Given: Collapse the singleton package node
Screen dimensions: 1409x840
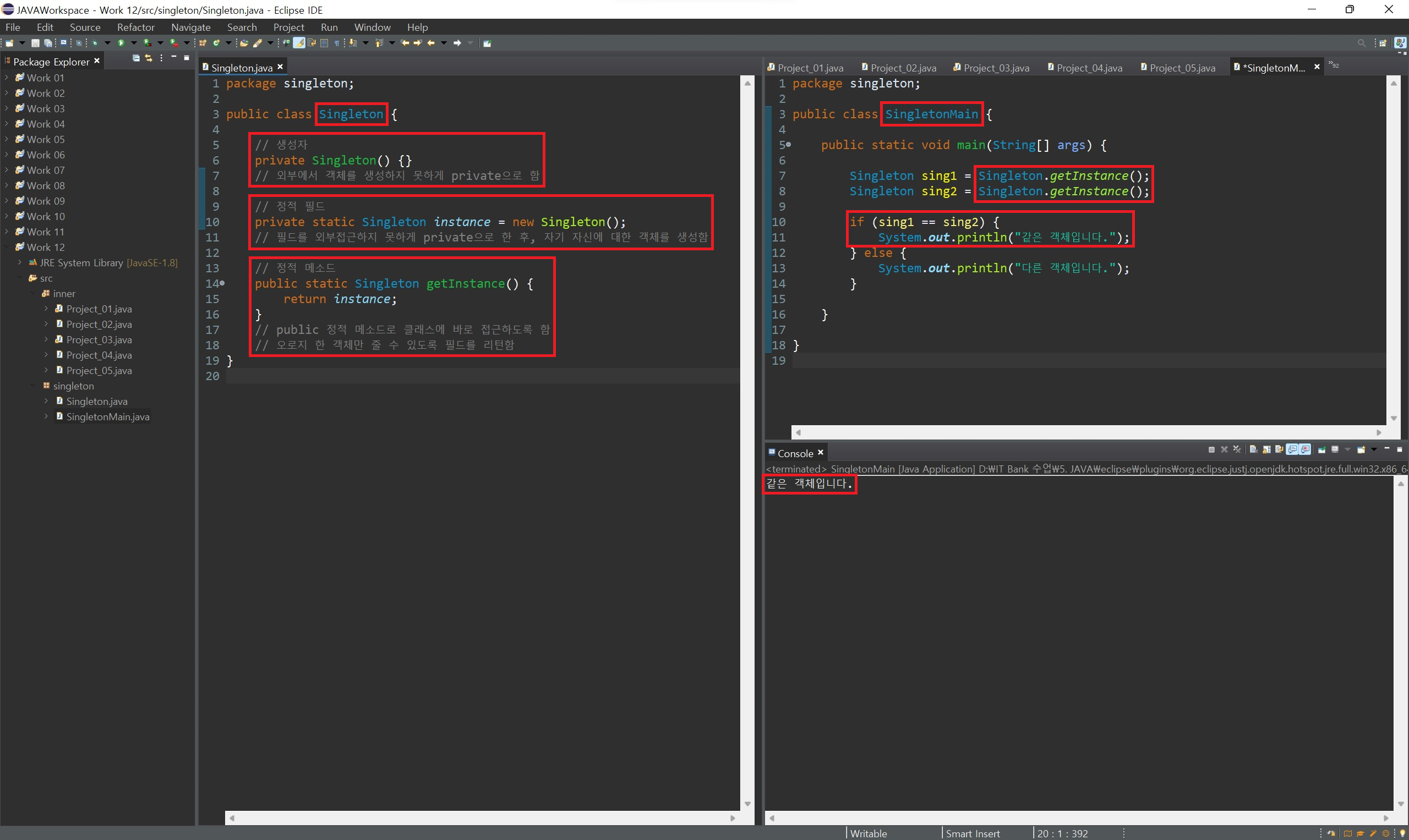Looking at the screenshot, I should tap(33, 386).
